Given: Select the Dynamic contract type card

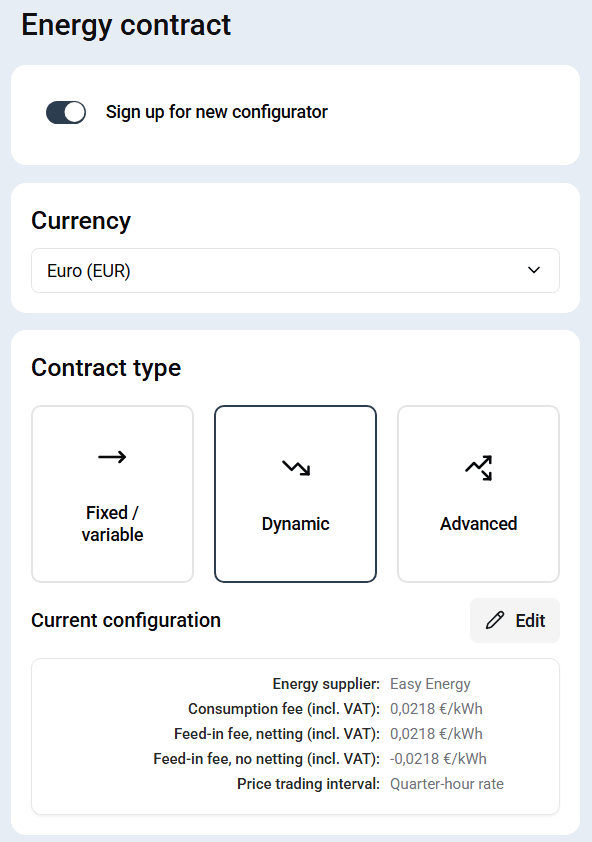Looking at the screenshot, I should click(x=294, y=493).
